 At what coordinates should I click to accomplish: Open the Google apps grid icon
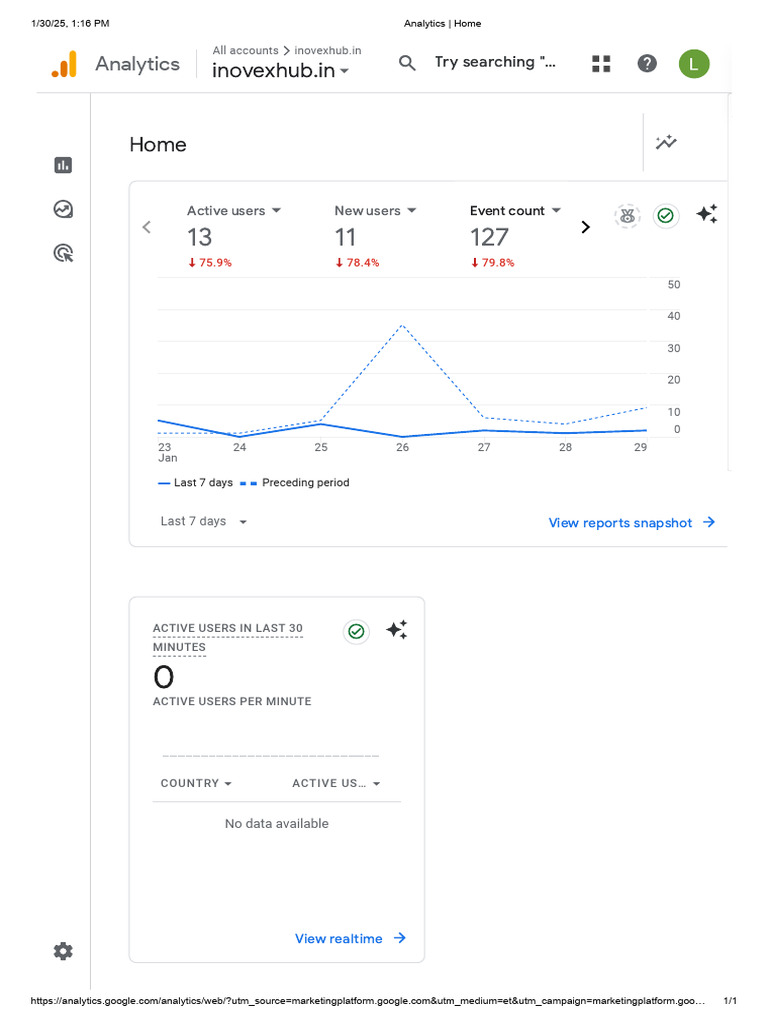(x=601, y=63)
